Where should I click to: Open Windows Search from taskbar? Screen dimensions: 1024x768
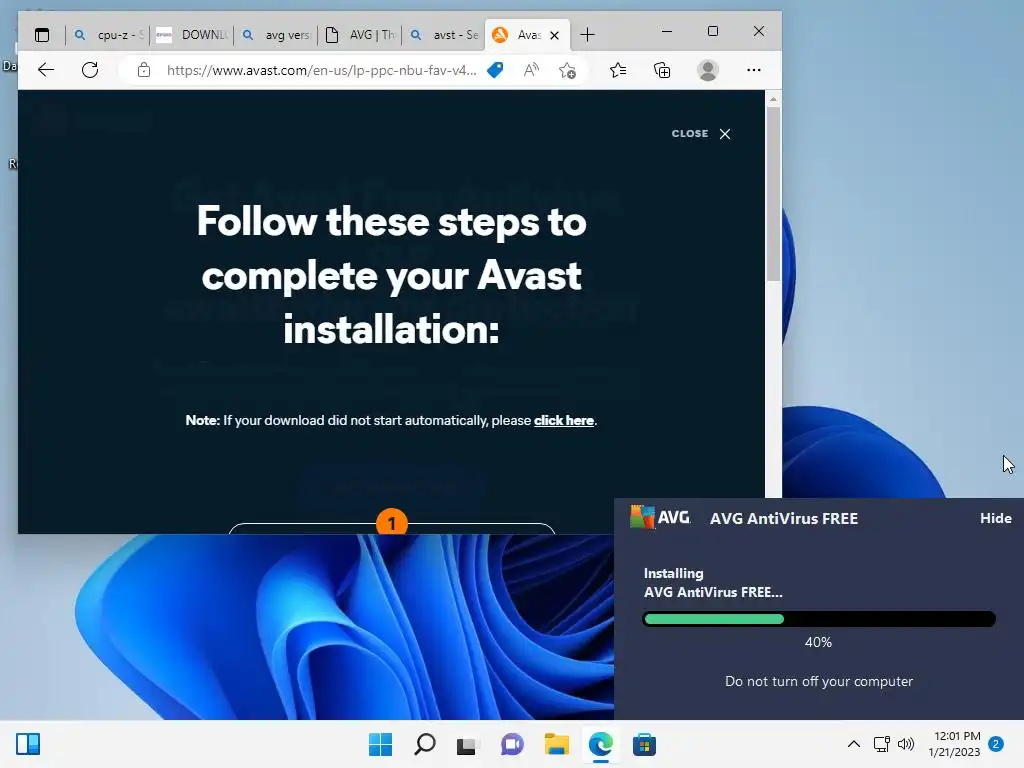(424, 744)
